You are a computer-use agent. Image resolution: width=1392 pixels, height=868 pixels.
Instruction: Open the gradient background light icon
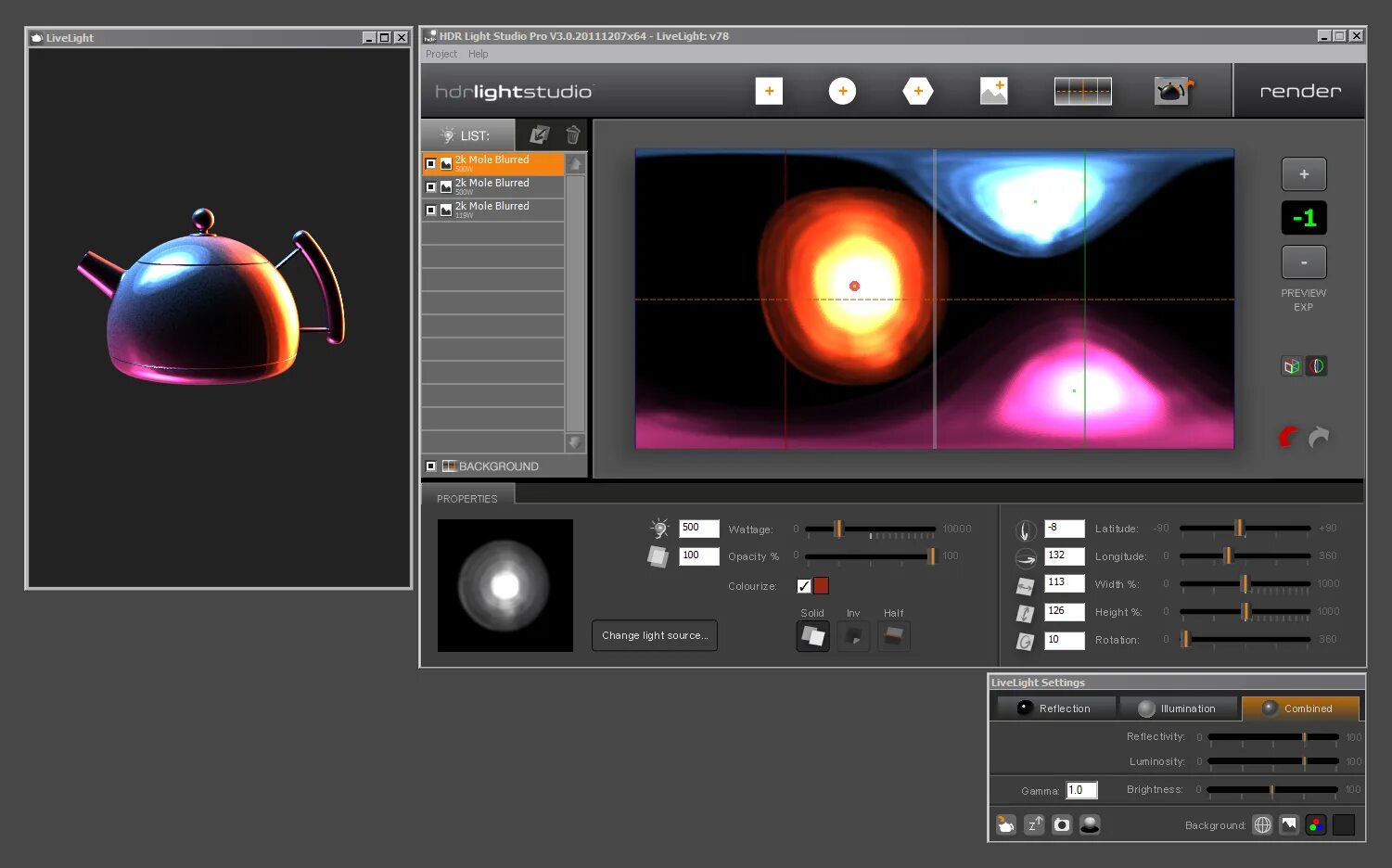(x=1083, y=91)
